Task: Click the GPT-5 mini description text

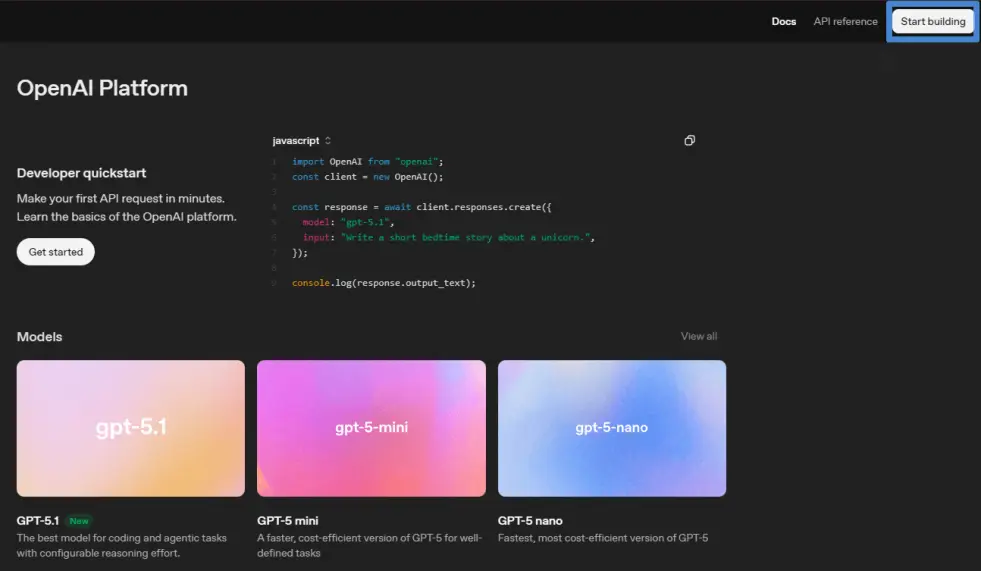Action: [x=369, y=545]
